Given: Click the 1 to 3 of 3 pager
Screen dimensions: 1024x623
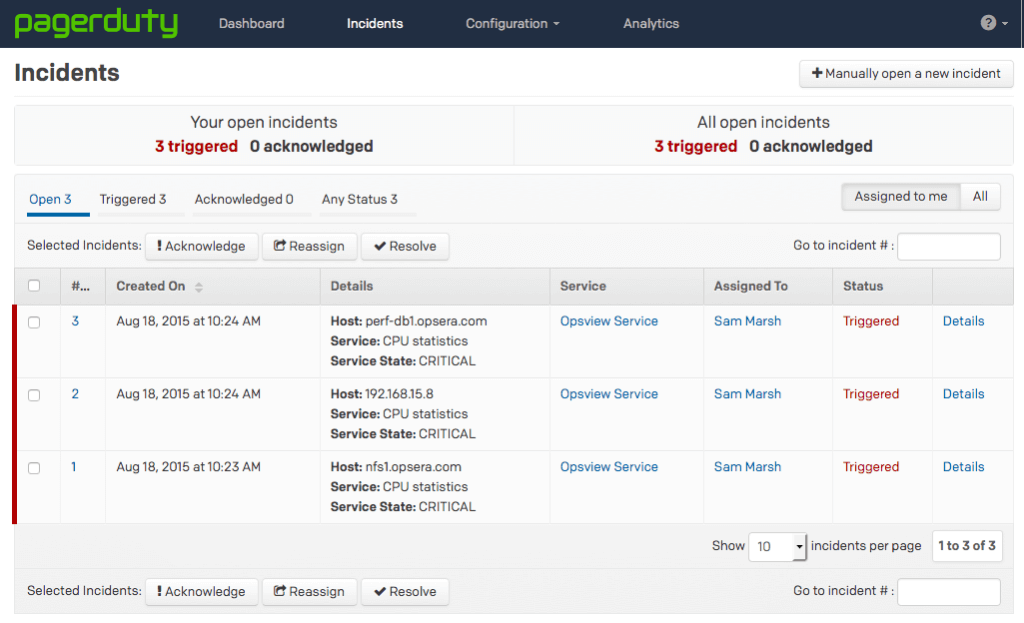Looking at the screenshot, I should (967, 546).
